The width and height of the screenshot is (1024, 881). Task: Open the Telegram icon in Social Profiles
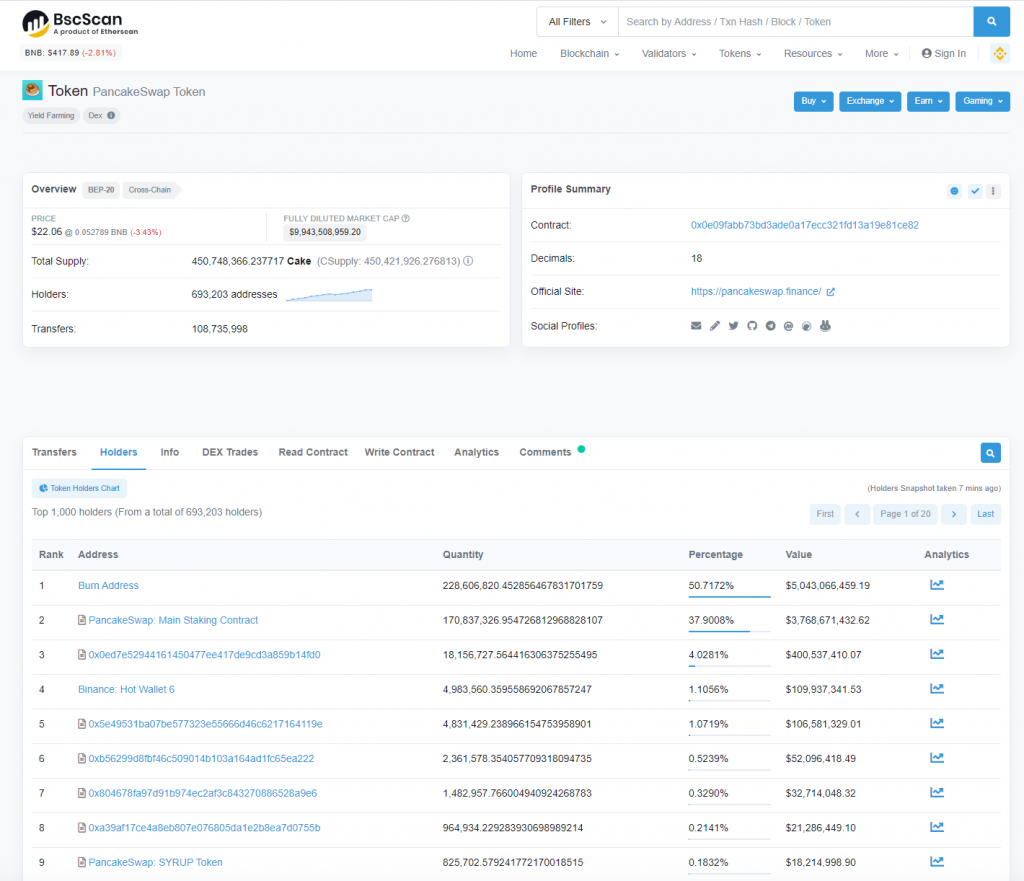770,326
